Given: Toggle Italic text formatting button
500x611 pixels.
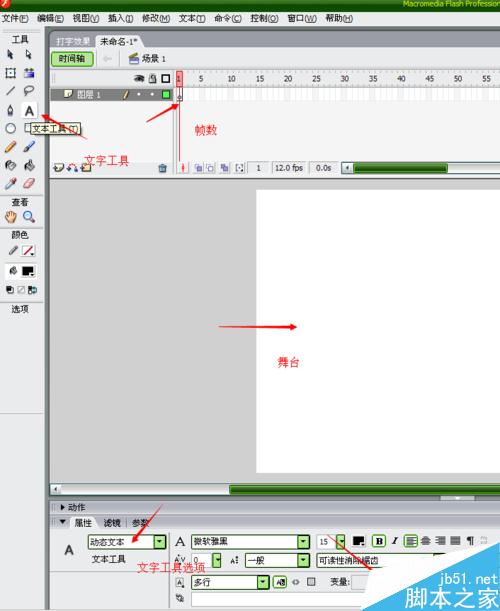Looking at the screenshot, I should (x=395, y=541).
